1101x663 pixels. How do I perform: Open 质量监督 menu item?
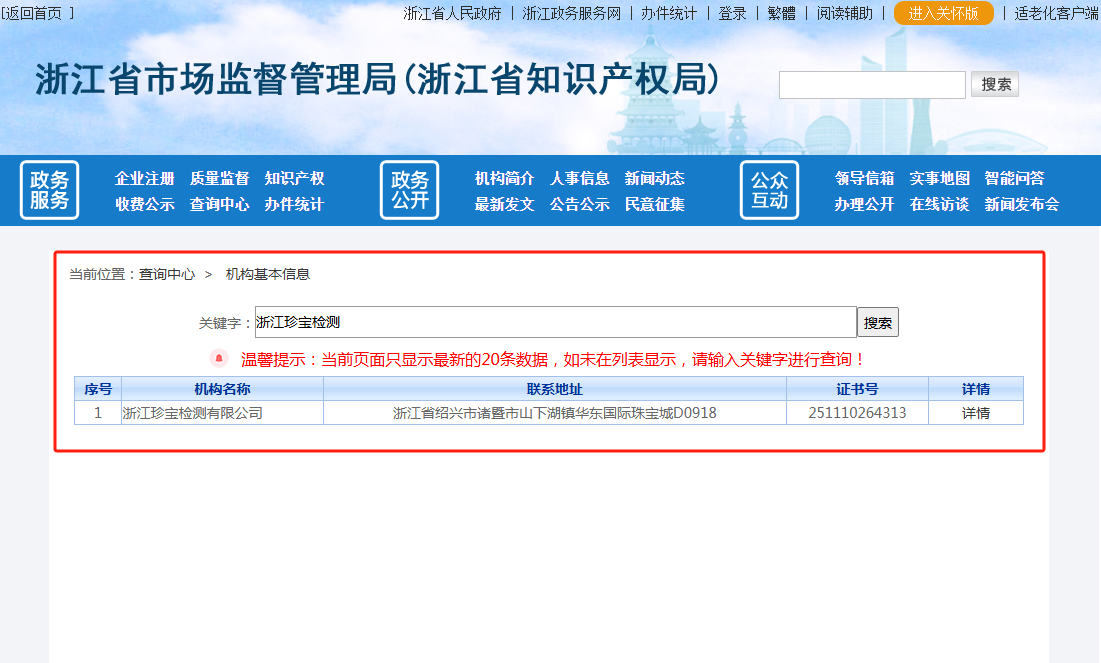[x=220, y=178]
